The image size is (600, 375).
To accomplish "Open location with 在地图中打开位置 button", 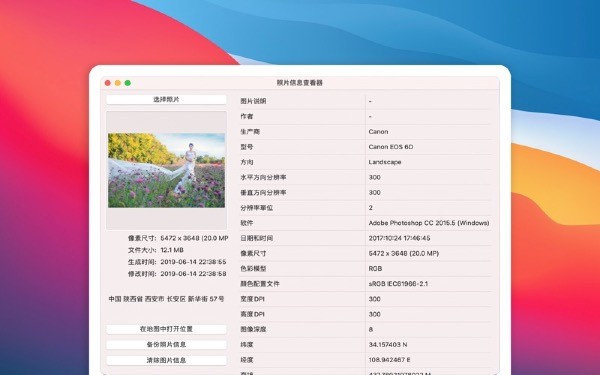I will coord(166,329).
